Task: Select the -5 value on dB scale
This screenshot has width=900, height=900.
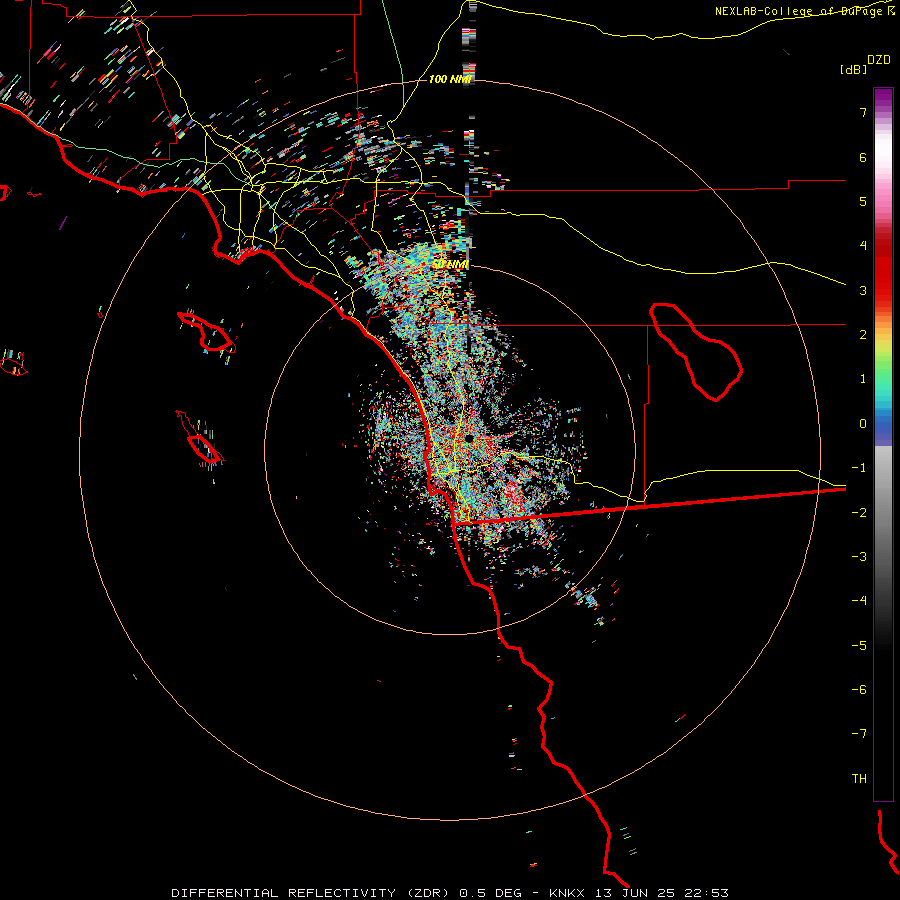Action: (x=859, y=646)
